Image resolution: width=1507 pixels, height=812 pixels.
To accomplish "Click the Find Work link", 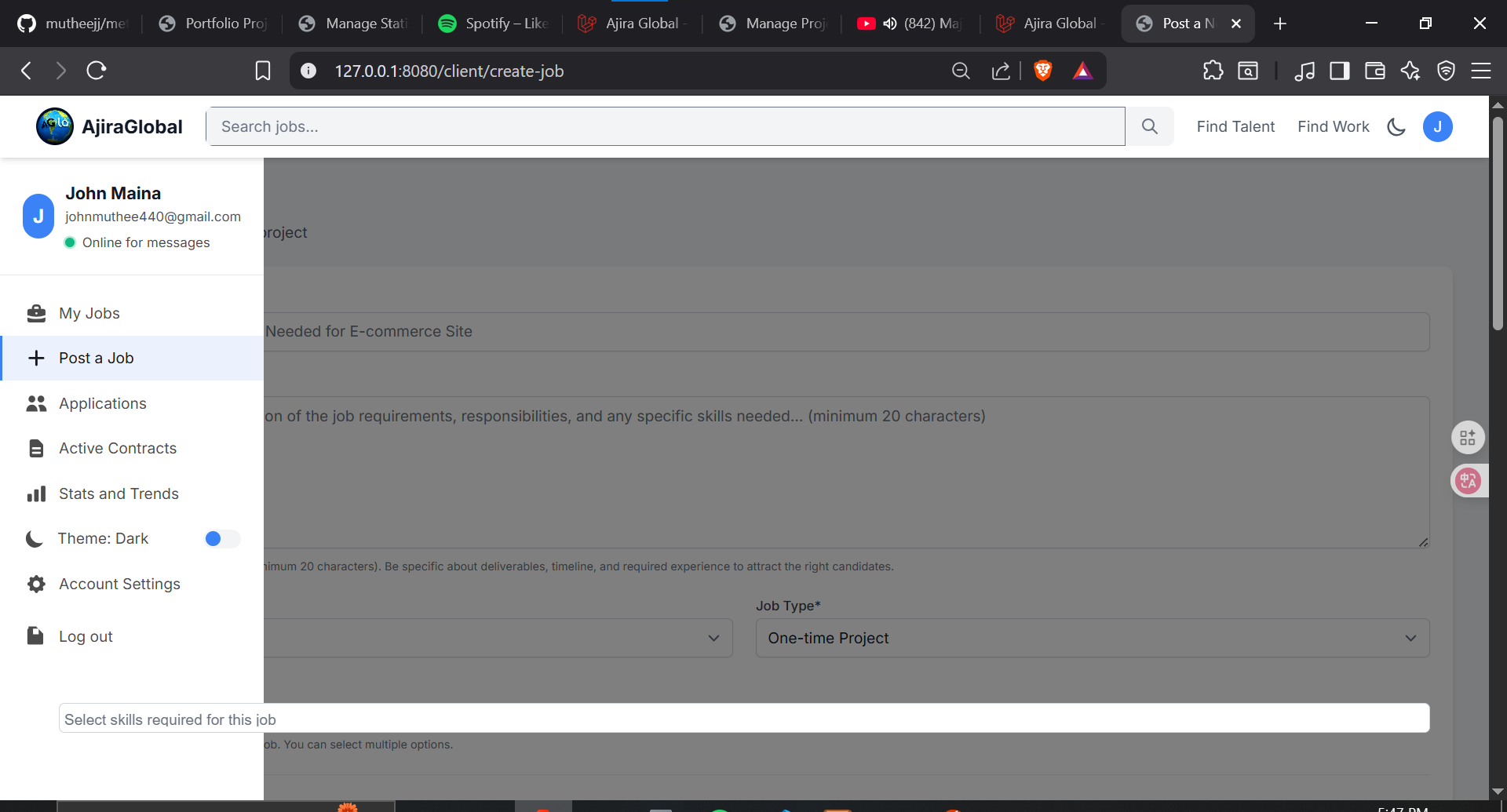I will (x=1333, y=126).
